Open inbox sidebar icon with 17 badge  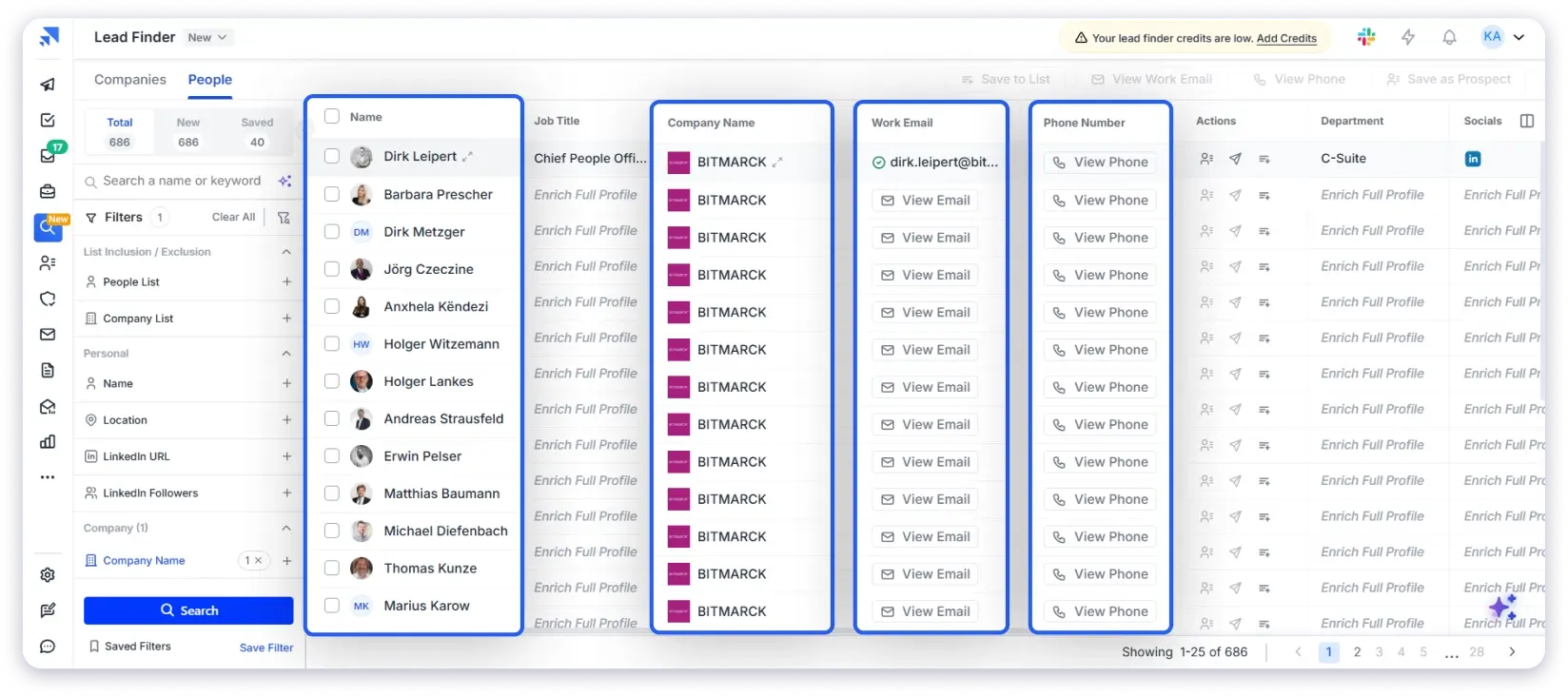(49, 154)
